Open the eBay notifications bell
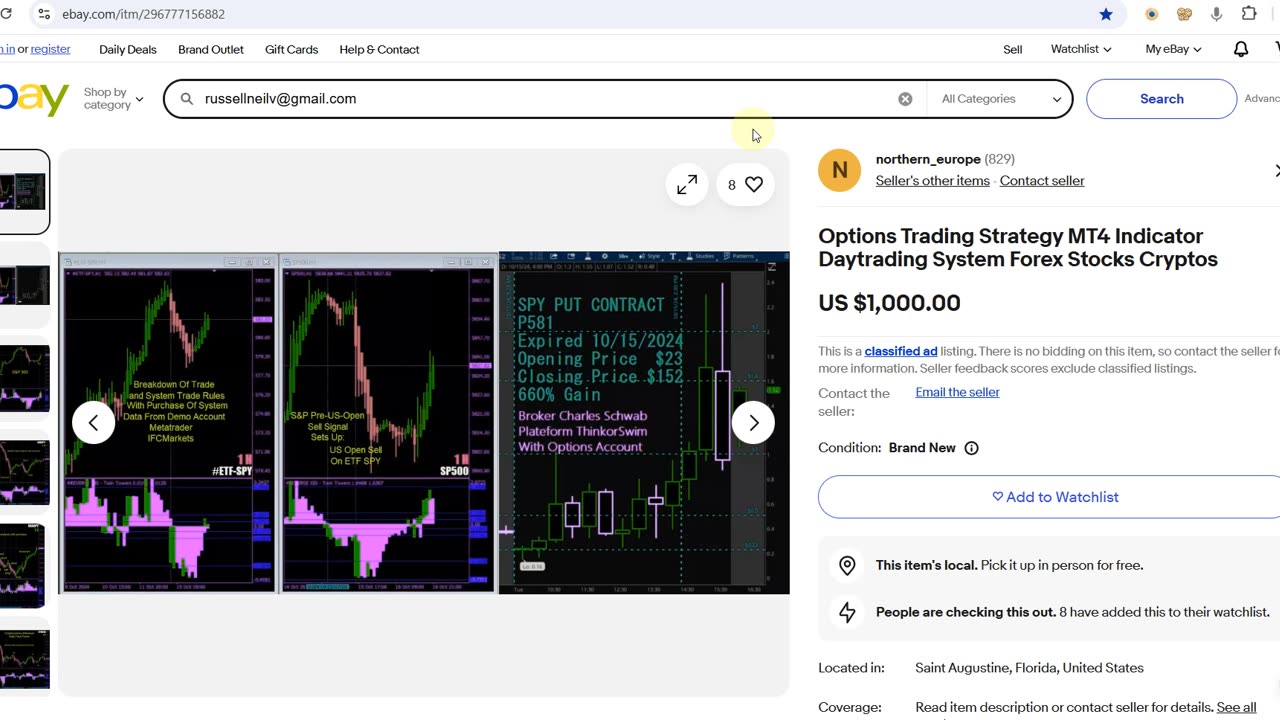Screen dimensions: 1280x720 point(1241,49)
